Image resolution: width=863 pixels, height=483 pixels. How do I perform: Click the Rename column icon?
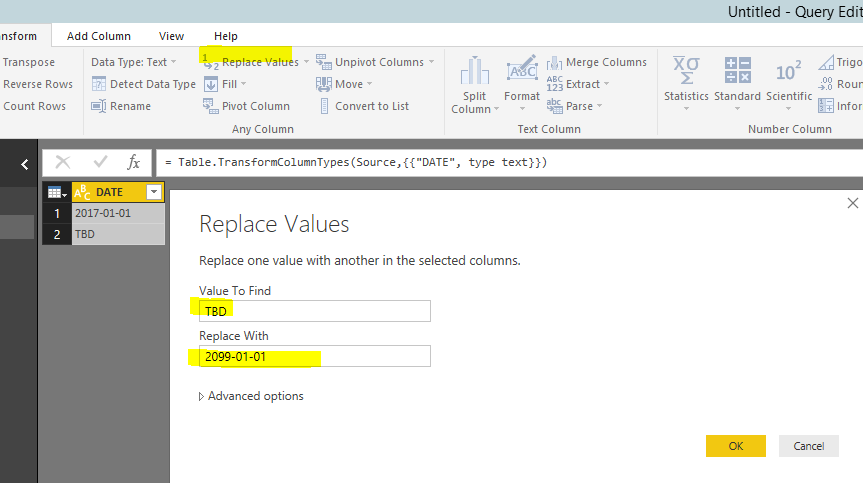pyautogui.click(x=99, y=106)
